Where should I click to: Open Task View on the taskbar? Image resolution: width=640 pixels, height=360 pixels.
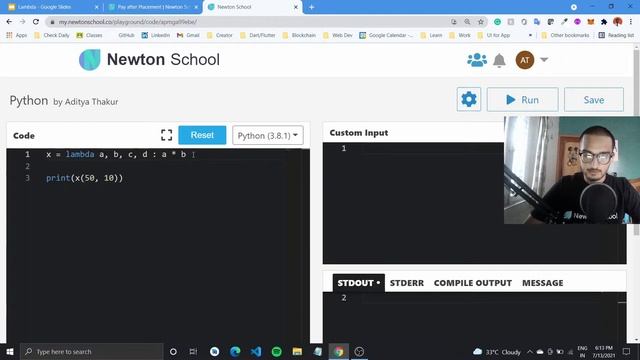pos(193,351)
